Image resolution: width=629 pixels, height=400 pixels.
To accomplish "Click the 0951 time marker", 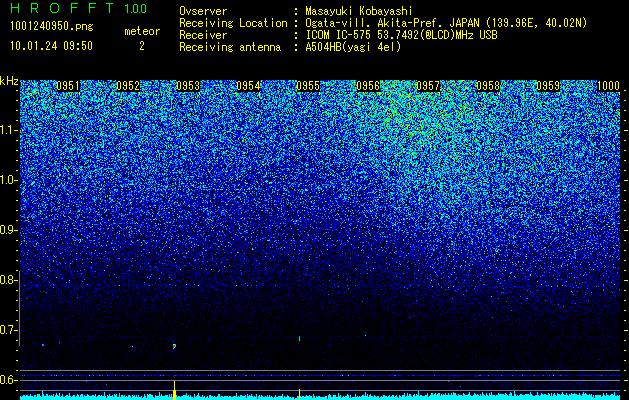I will click(x=68, y=86).
